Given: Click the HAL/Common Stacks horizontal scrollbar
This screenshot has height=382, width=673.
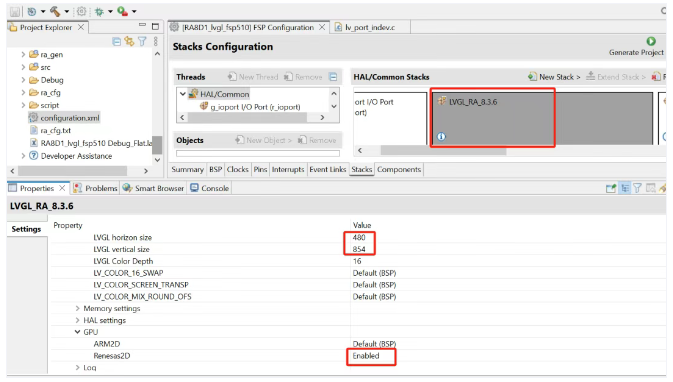Looking at the screenshot, I should tap(443, 151).
